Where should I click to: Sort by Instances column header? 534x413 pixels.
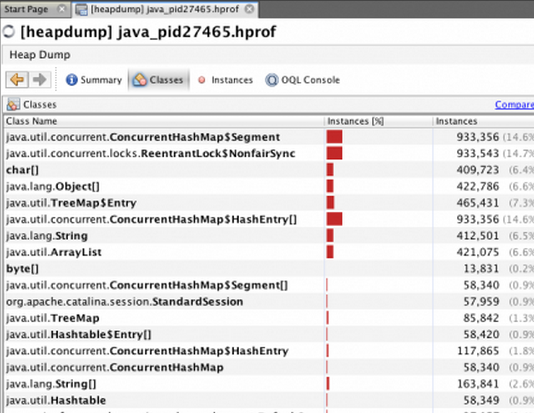[x=484, y=121]
